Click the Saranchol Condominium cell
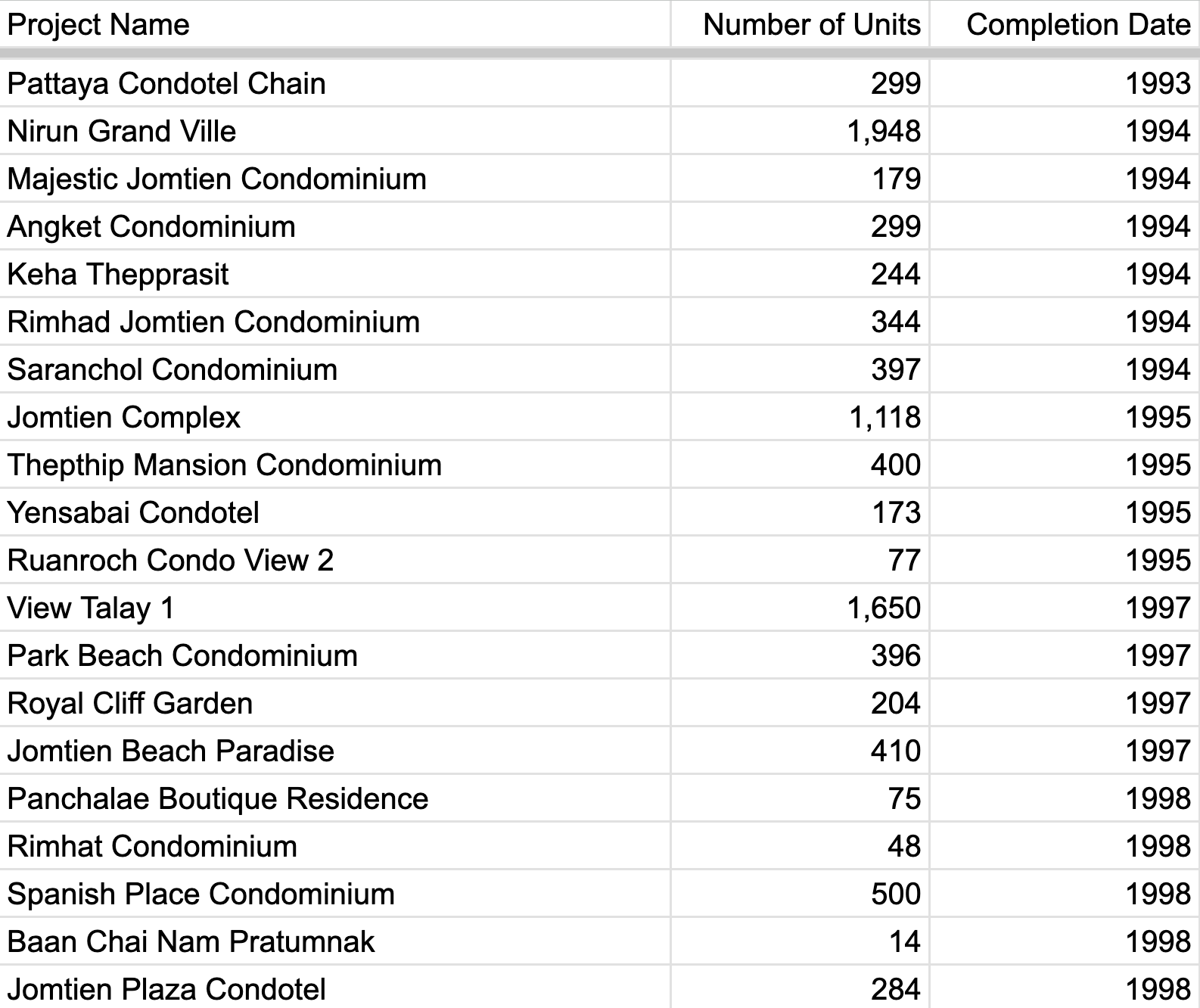Screen dimensions: 1200x1008 click(334, 369)
